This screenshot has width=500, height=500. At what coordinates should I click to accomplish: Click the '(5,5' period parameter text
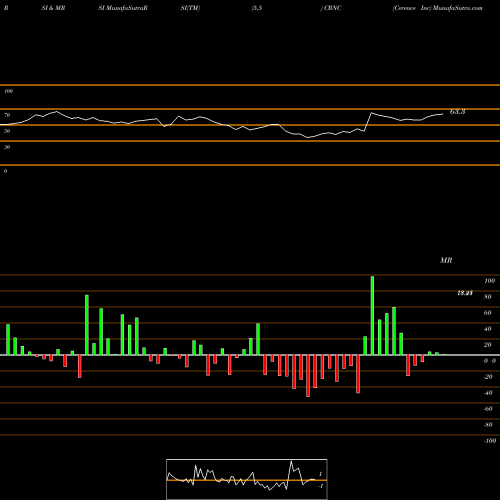pos(257,8)
